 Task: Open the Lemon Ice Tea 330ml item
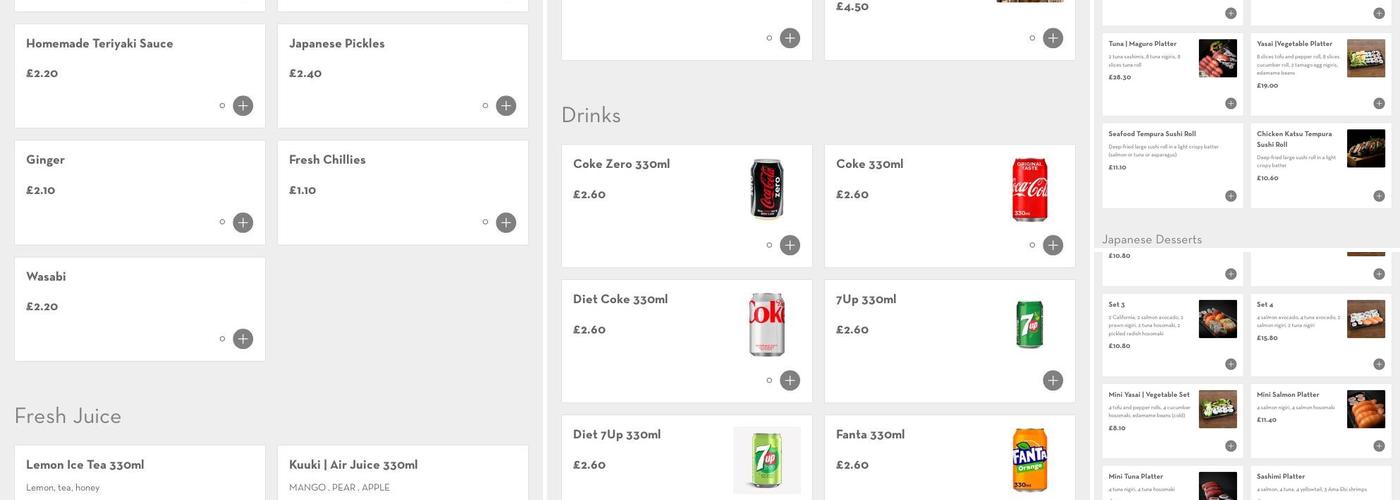85,465
